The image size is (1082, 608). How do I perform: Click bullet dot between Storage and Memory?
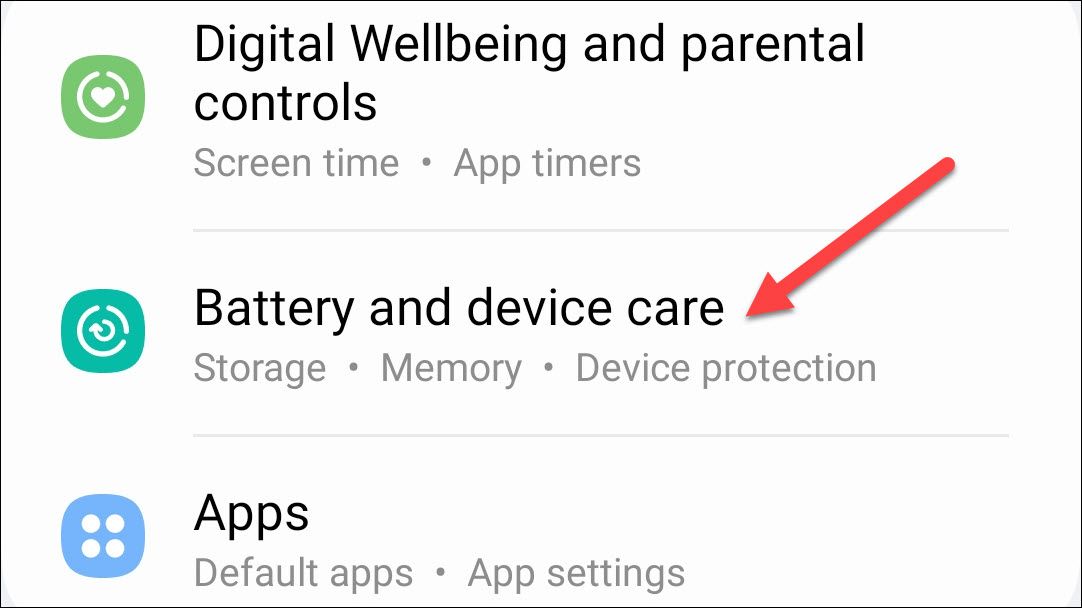coord(354,367)
